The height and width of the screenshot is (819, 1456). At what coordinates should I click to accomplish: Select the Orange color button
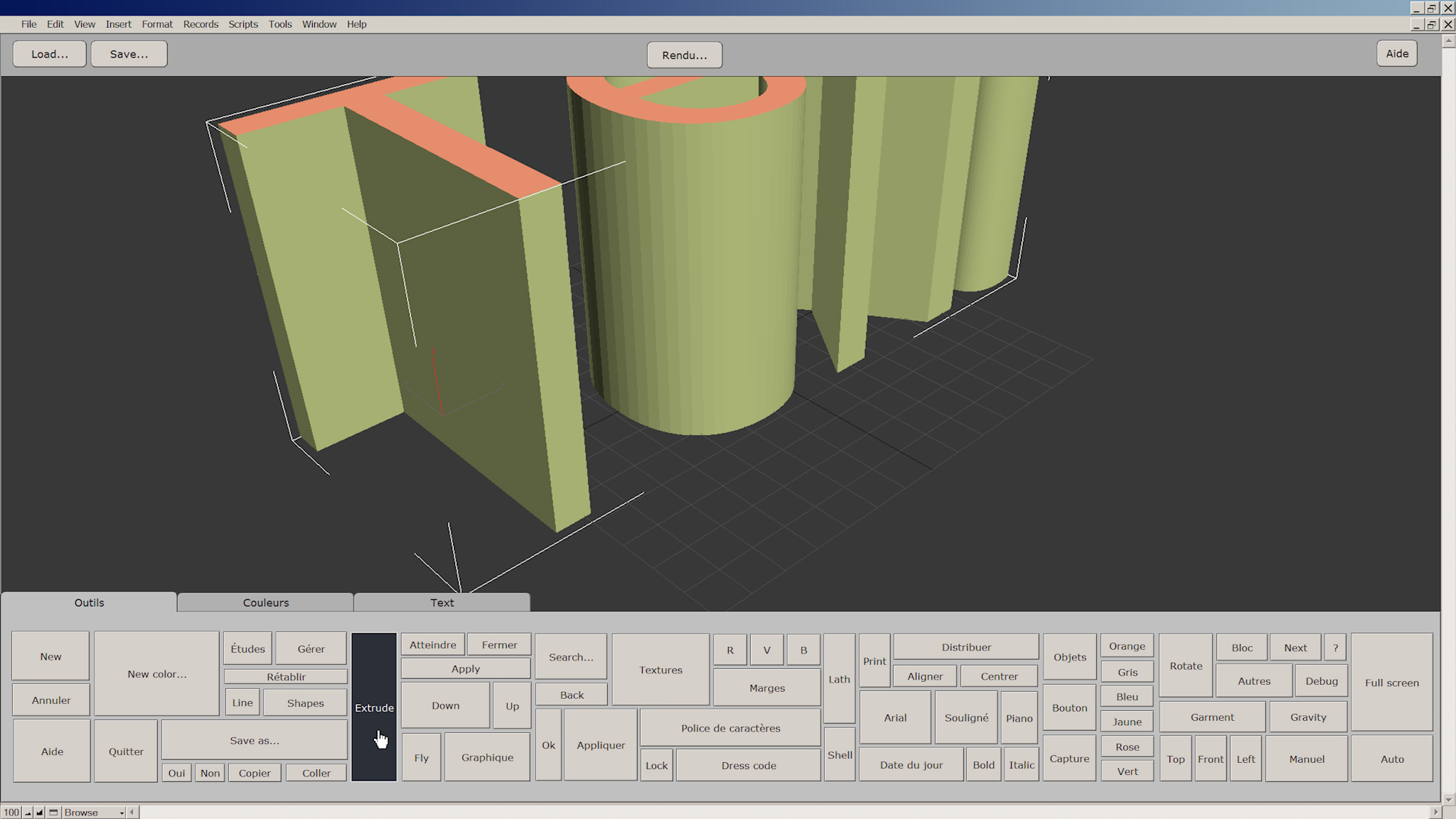pos(1127,646)
